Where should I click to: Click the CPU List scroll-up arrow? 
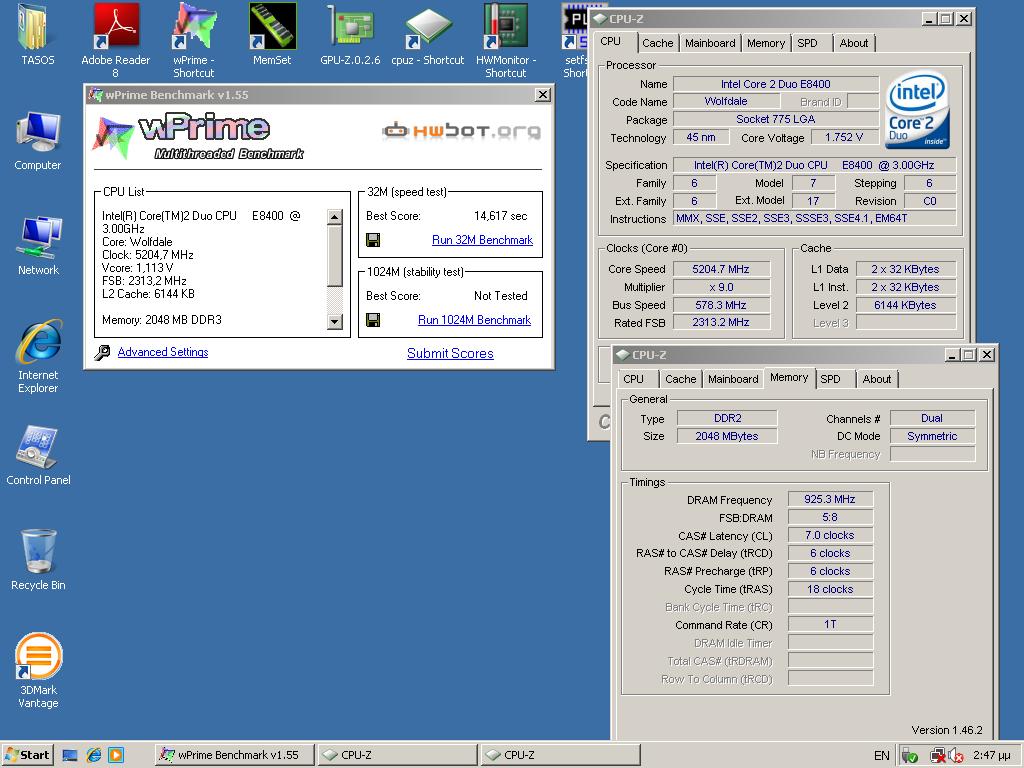[334, 217]
